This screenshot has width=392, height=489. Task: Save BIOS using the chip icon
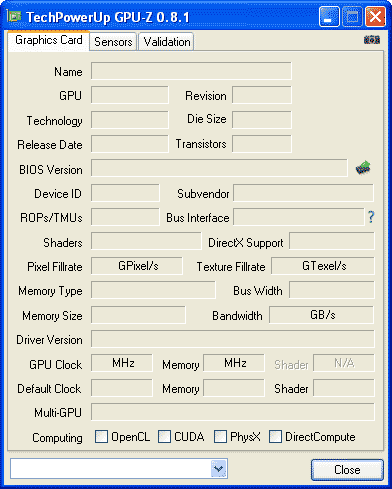tap(363, 168)
